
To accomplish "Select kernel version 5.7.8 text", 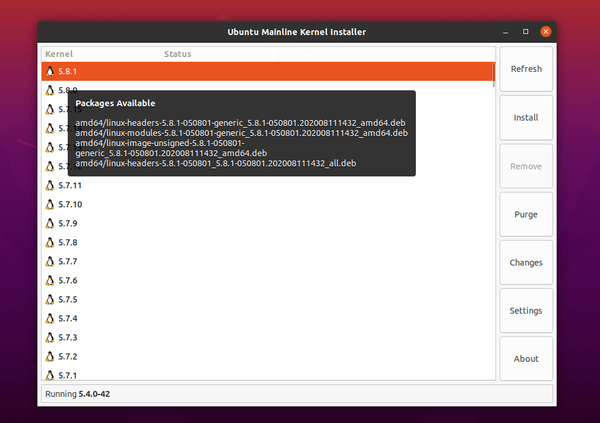I will (x=68, y=242).
